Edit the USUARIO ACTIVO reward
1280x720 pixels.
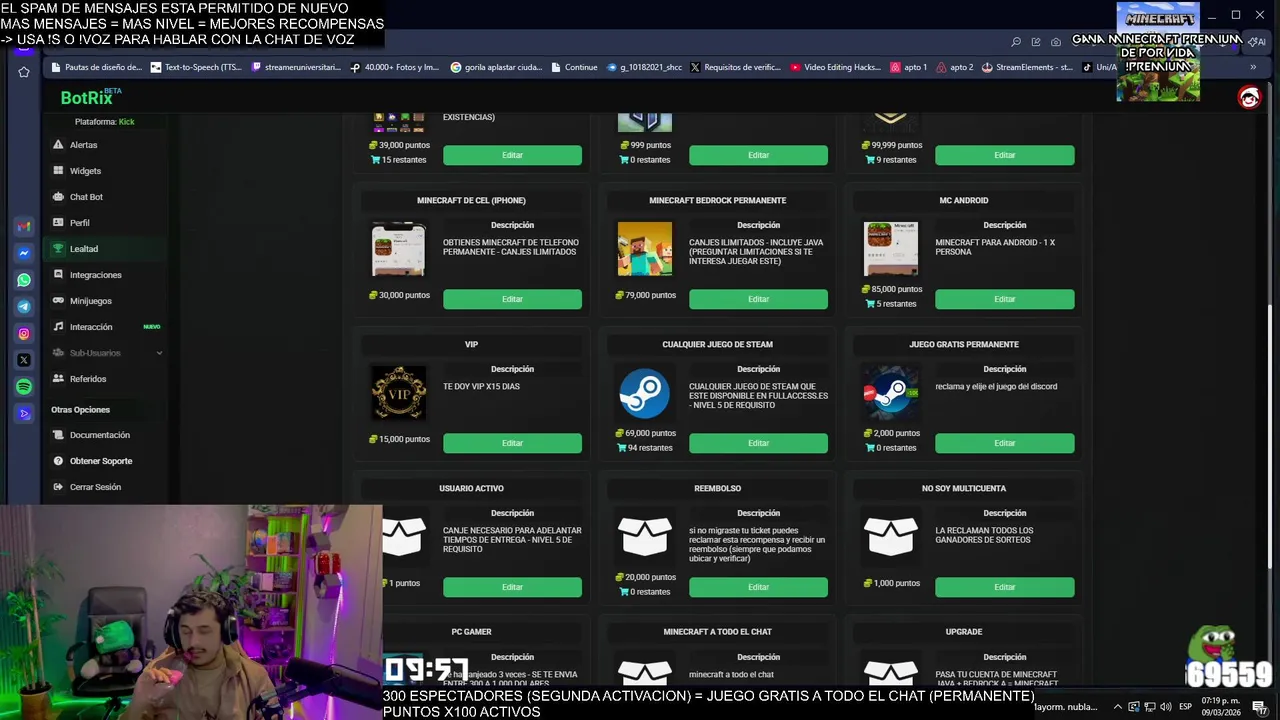click(512, 587)
